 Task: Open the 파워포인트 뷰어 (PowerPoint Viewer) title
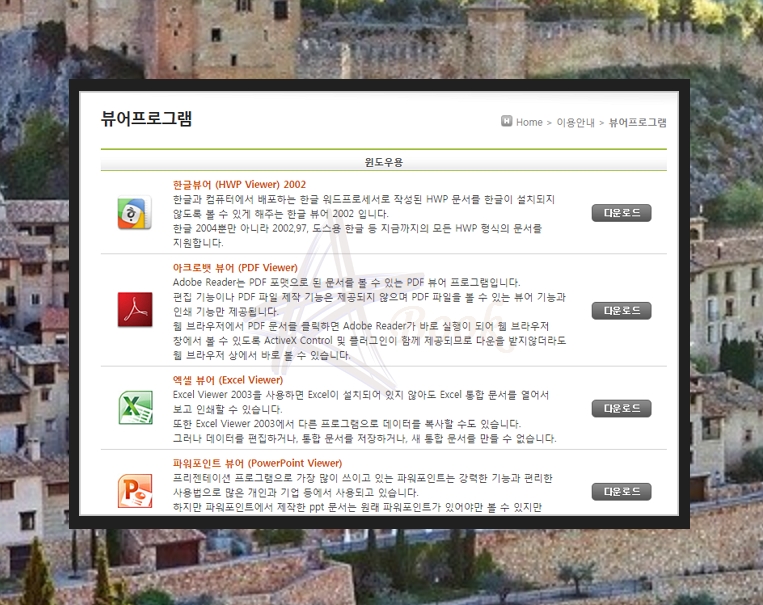[x=257, y=463]
